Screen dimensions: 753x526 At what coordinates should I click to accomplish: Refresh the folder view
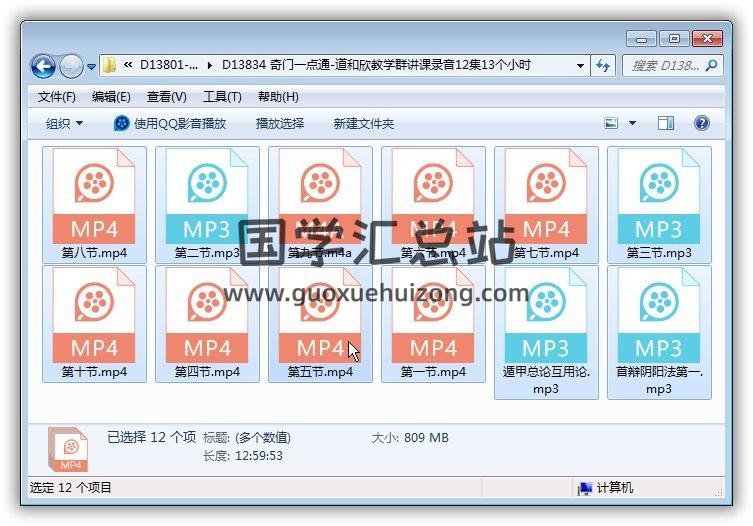[x=603, y=65]
